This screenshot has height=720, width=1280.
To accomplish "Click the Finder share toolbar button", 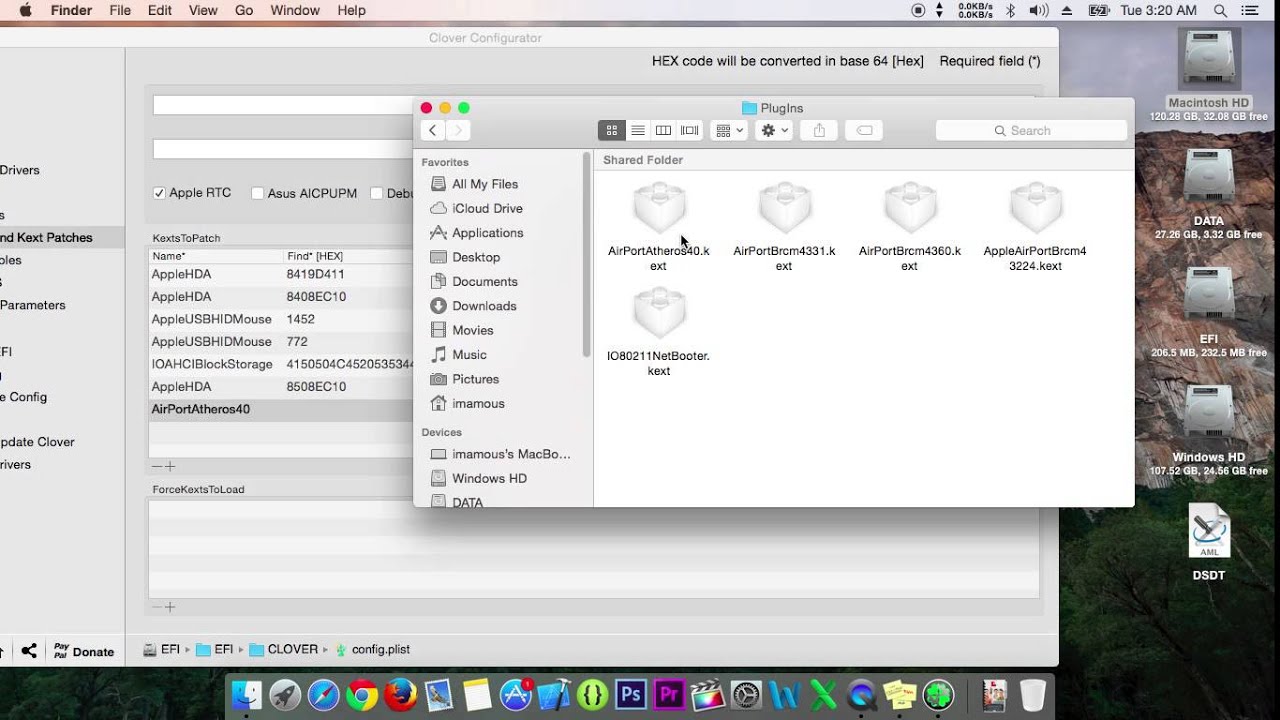I will pyautogui.click(x=819, y=131).
